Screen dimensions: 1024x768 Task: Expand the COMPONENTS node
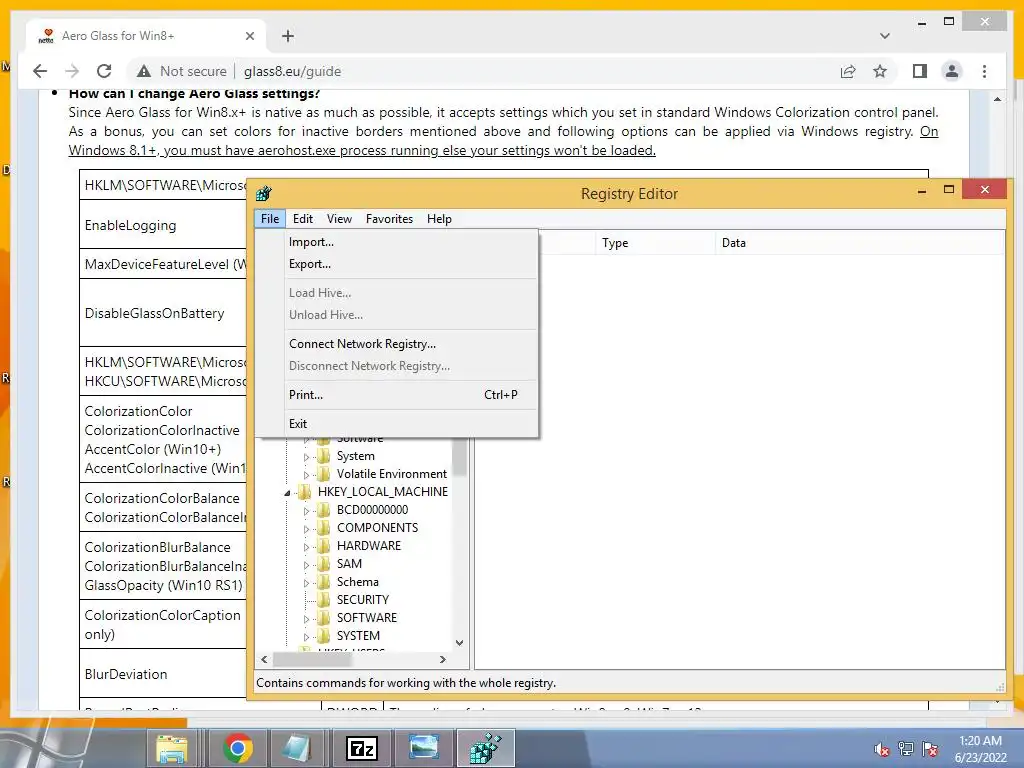coord(306,529)
